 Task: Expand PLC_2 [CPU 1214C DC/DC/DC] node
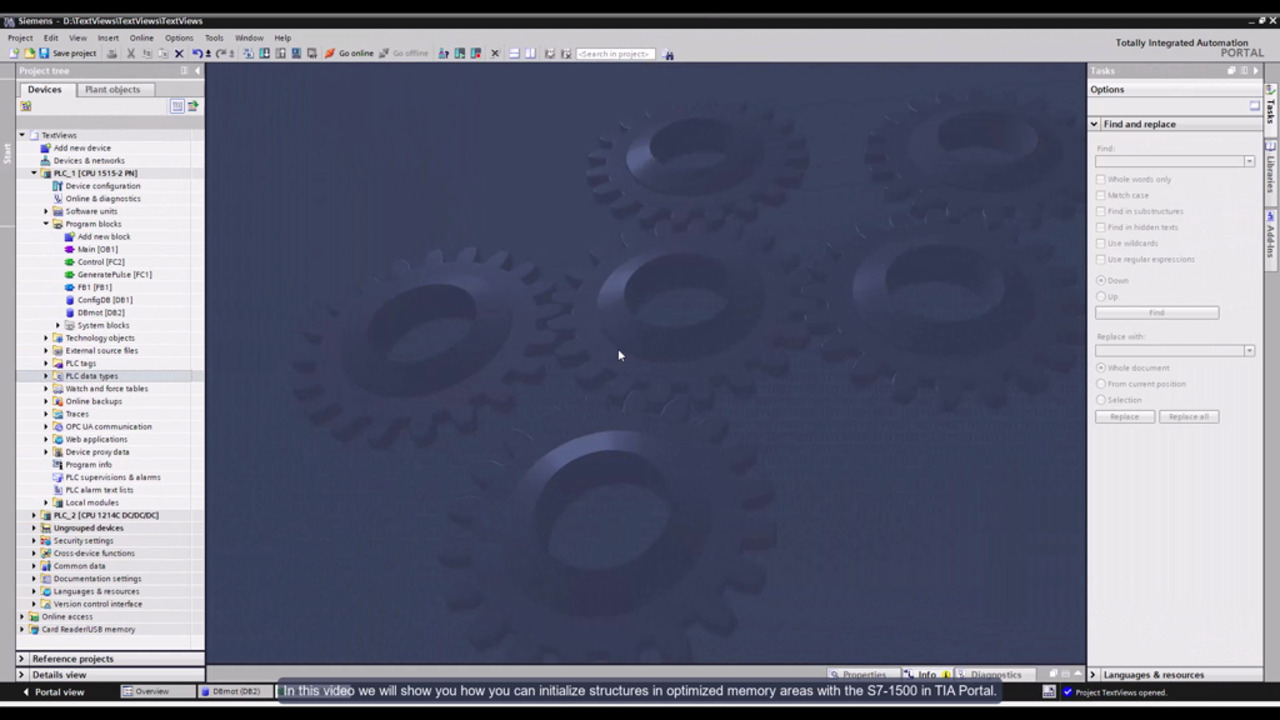(34, 515)
